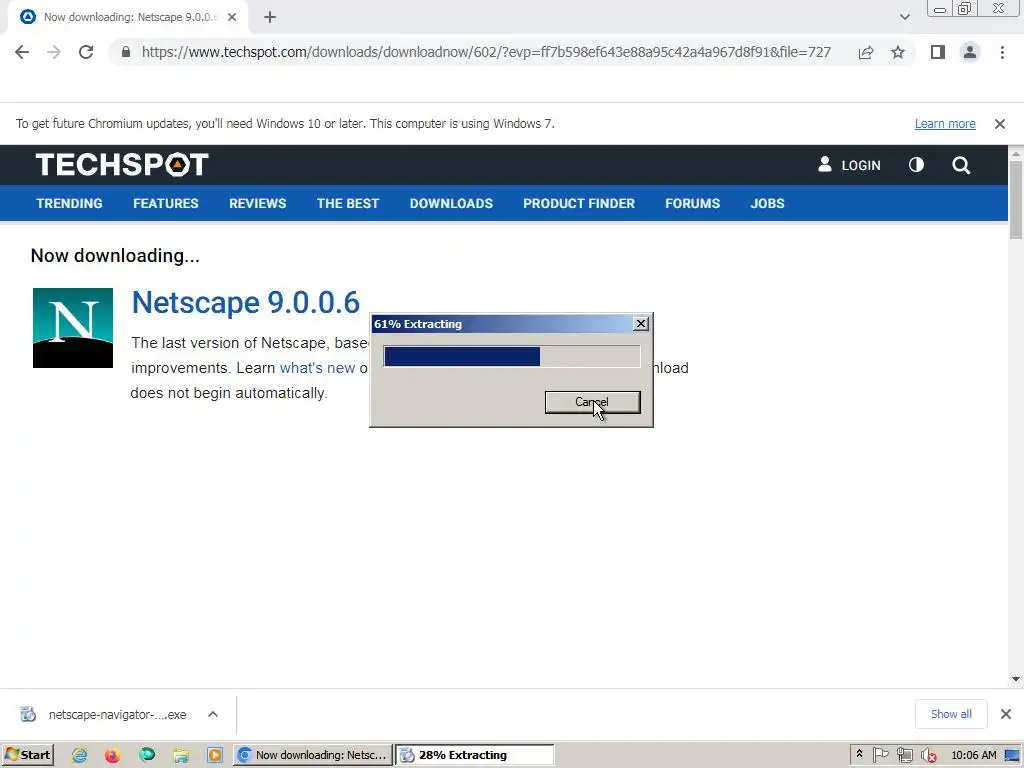Open the FORUMS menu item
This screenshot has height=768, width=1024.
(x=692, y=204)
